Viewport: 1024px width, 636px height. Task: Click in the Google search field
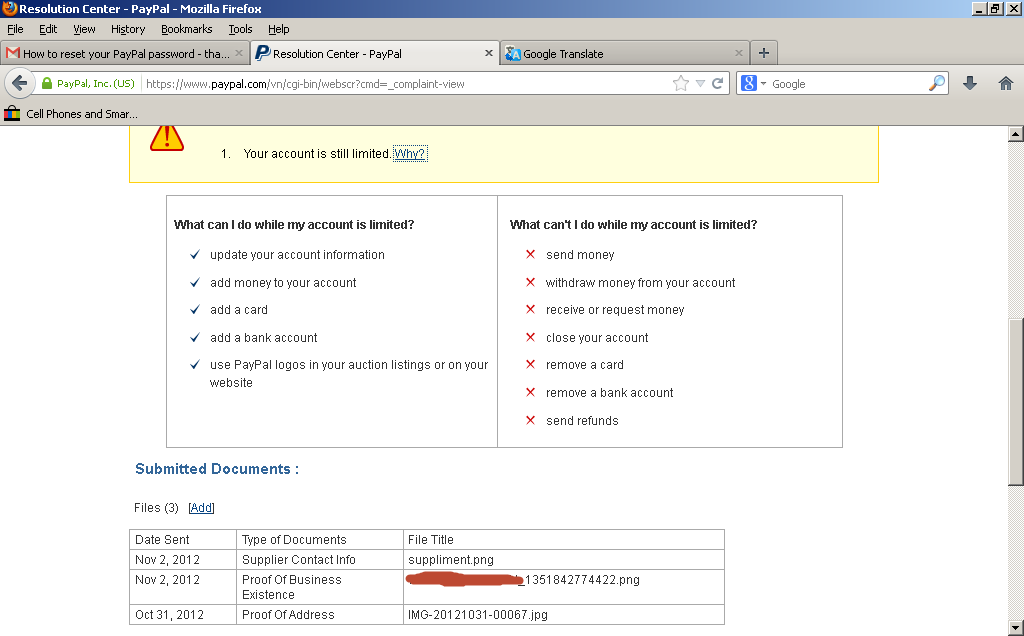pos(848,84)
